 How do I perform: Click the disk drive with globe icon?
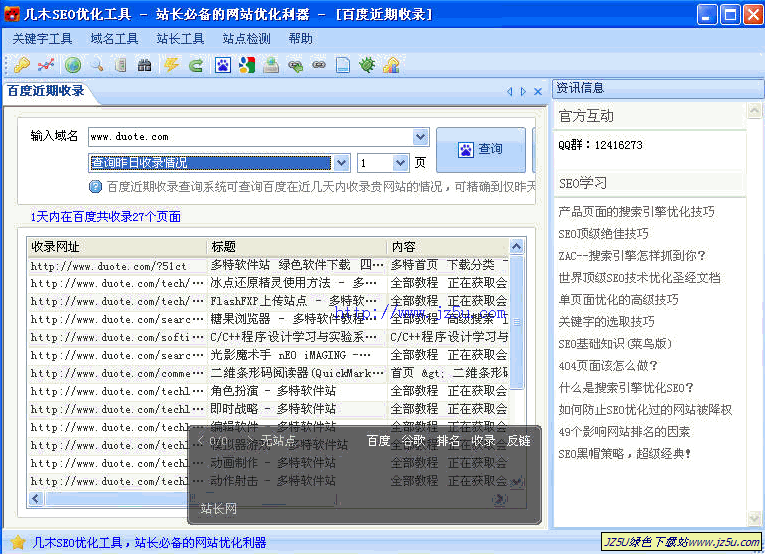(271, 65)
